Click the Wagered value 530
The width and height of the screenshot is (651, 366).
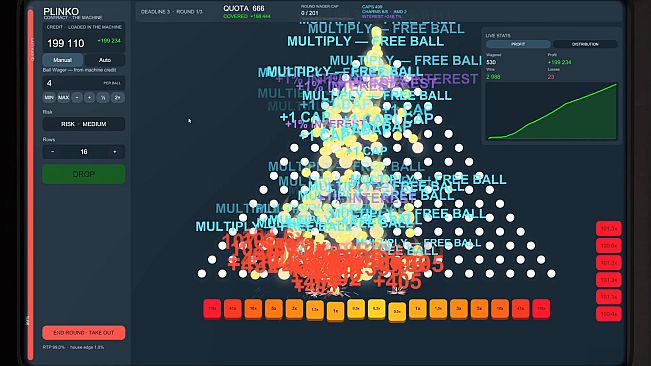click(x=491, y=62)
